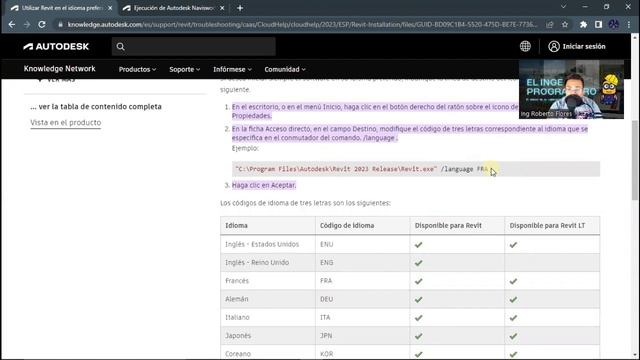Open browser side panel icon
This screenshot has width=640, height=360.
click(x=598, y=24)
